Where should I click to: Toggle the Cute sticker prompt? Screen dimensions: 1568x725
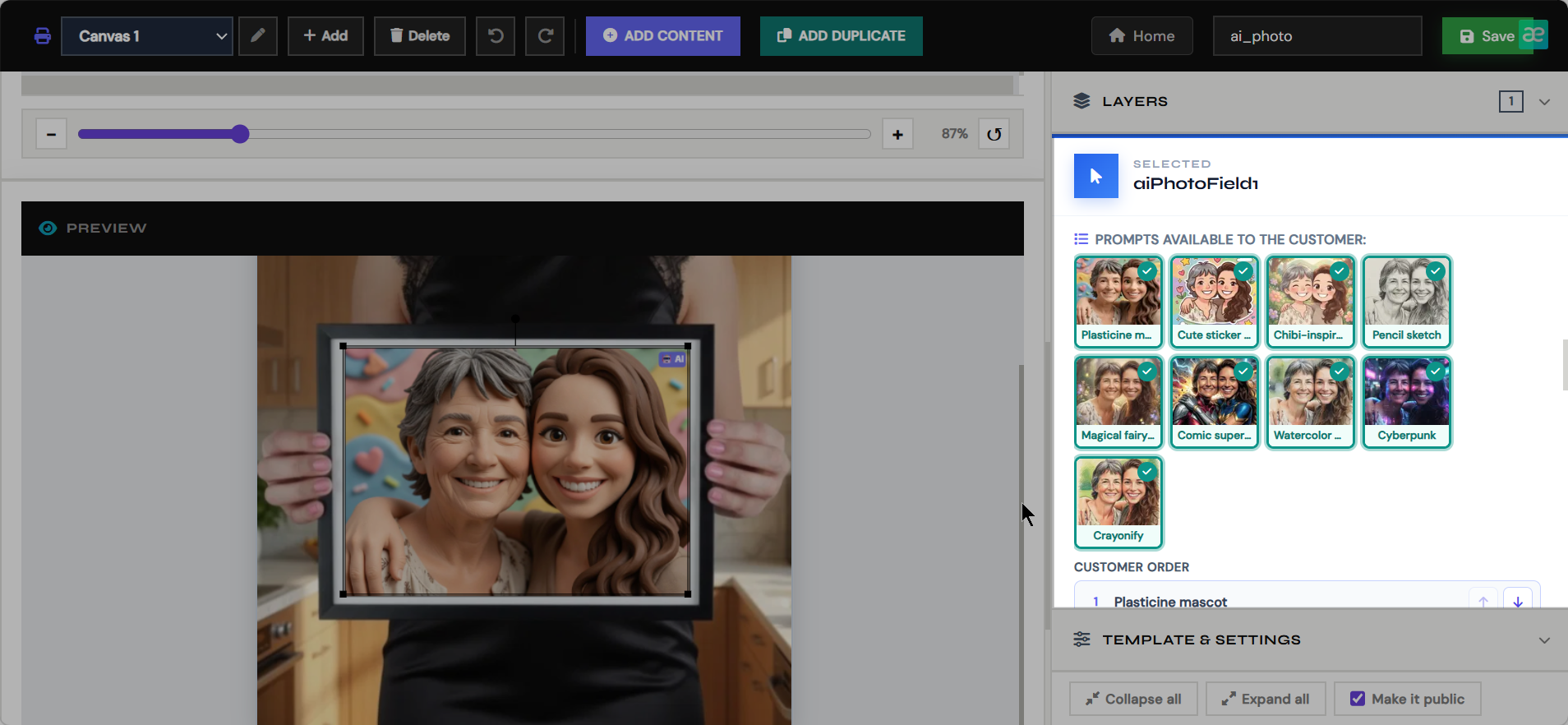coord(1215,302)
